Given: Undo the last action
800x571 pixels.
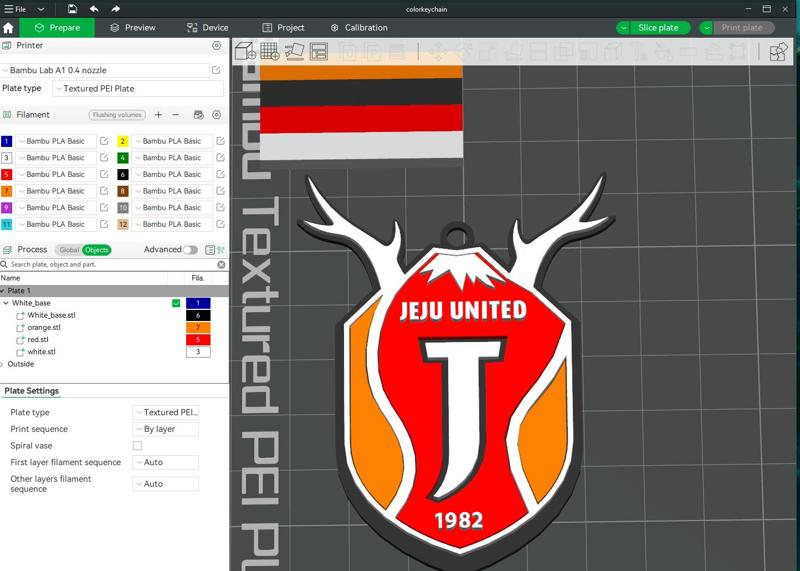Looking at the screenshot, I should (94, 9).
